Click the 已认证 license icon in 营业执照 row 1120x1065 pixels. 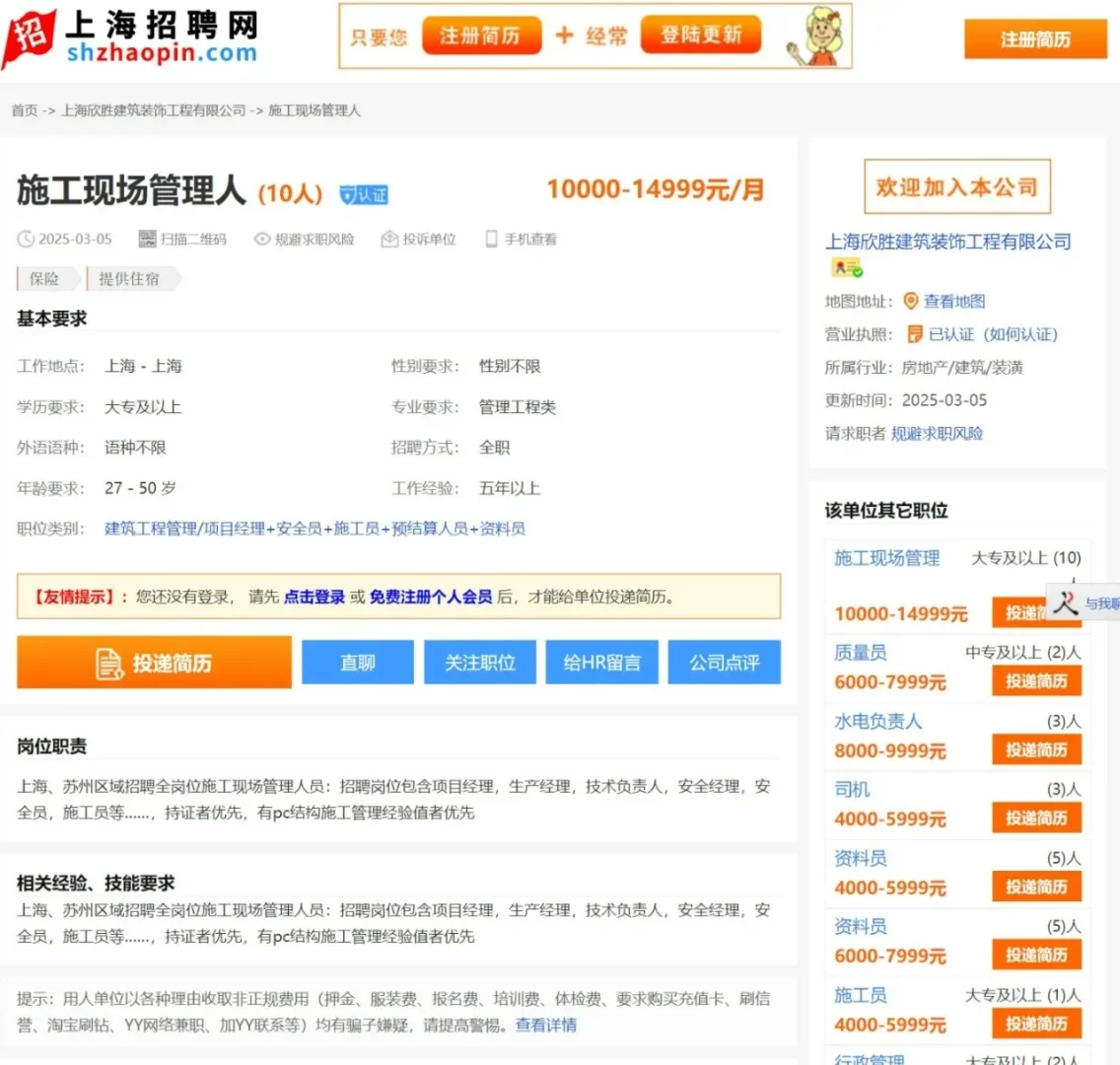click(x=913, y=334)
